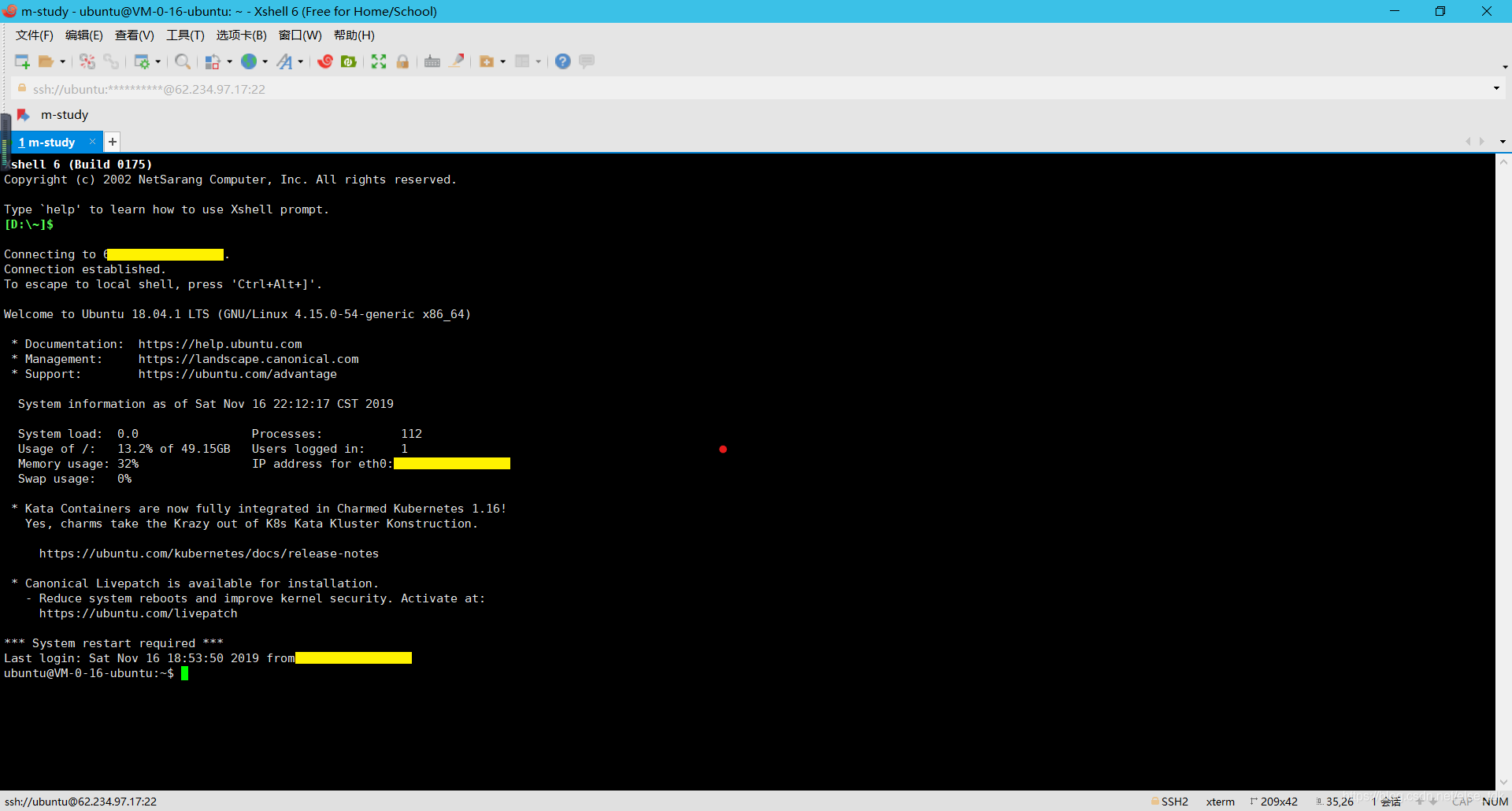The height and width of the screenshot is (811, 1512).
Task: Move to next tab with right arrow
Action: pos(1482,142)
